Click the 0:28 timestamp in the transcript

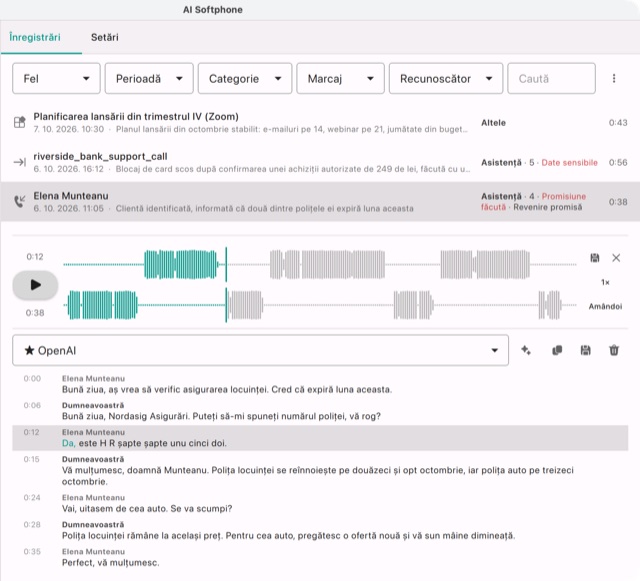click(x=32, y=525)
